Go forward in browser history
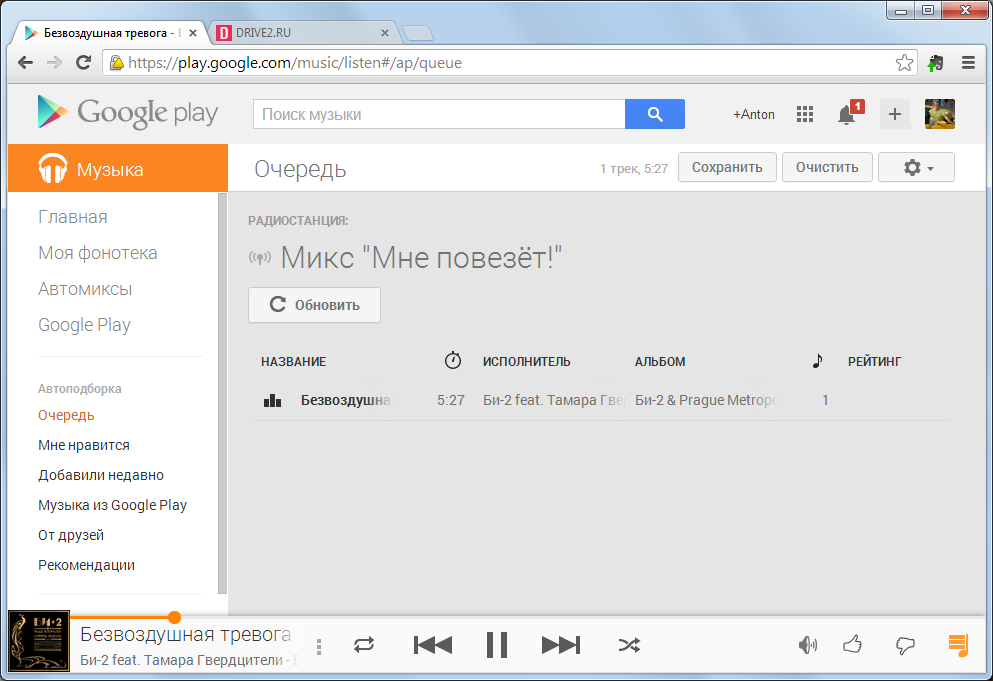Image resolution: width=993 pixels, height=682 pixels. tap(54, 62)
